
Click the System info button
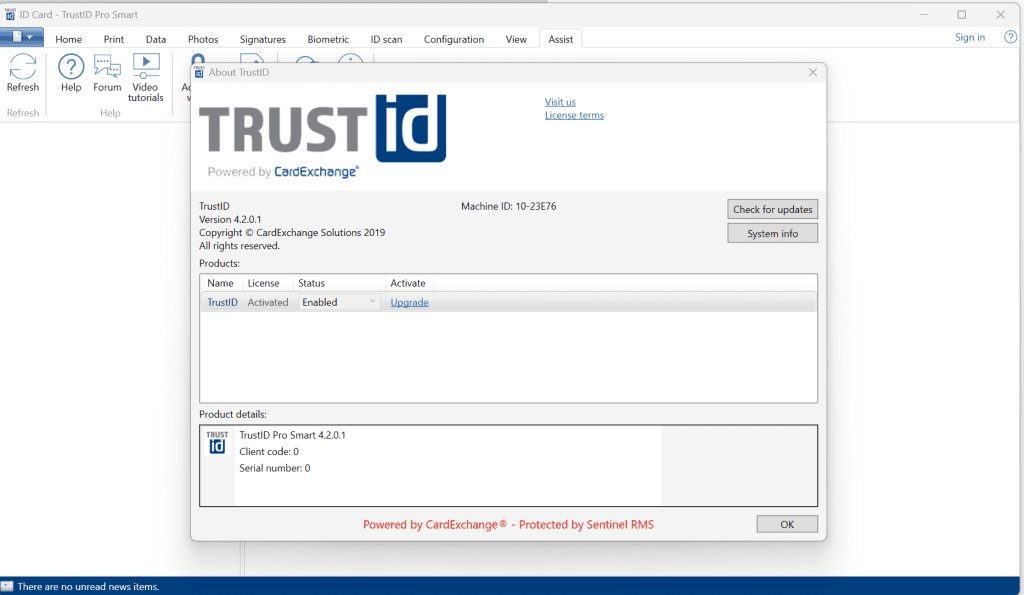pyautogui.click(x=773, y=233)
